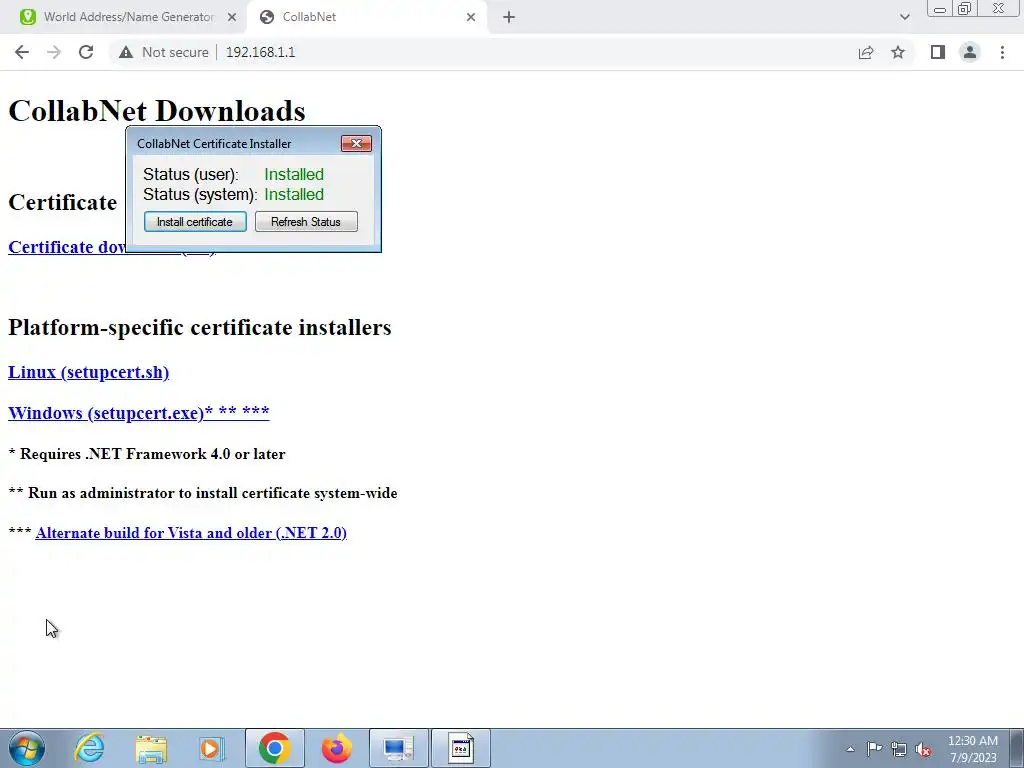Open the Certificate download link
Screen dimensions: 1024x768
[112, 247]
